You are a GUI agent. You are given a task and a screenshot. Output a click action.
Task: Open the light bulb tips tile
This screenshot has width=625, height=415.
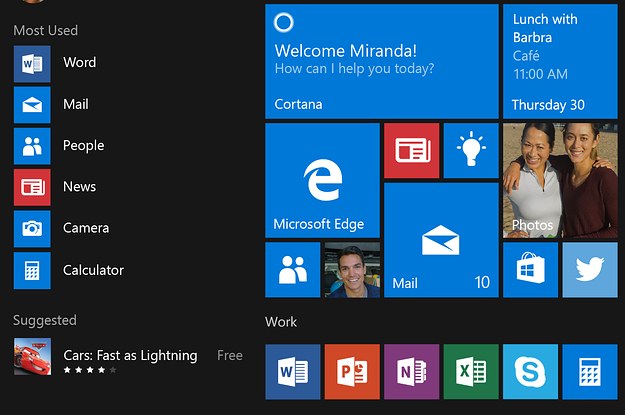coord(470,150)
